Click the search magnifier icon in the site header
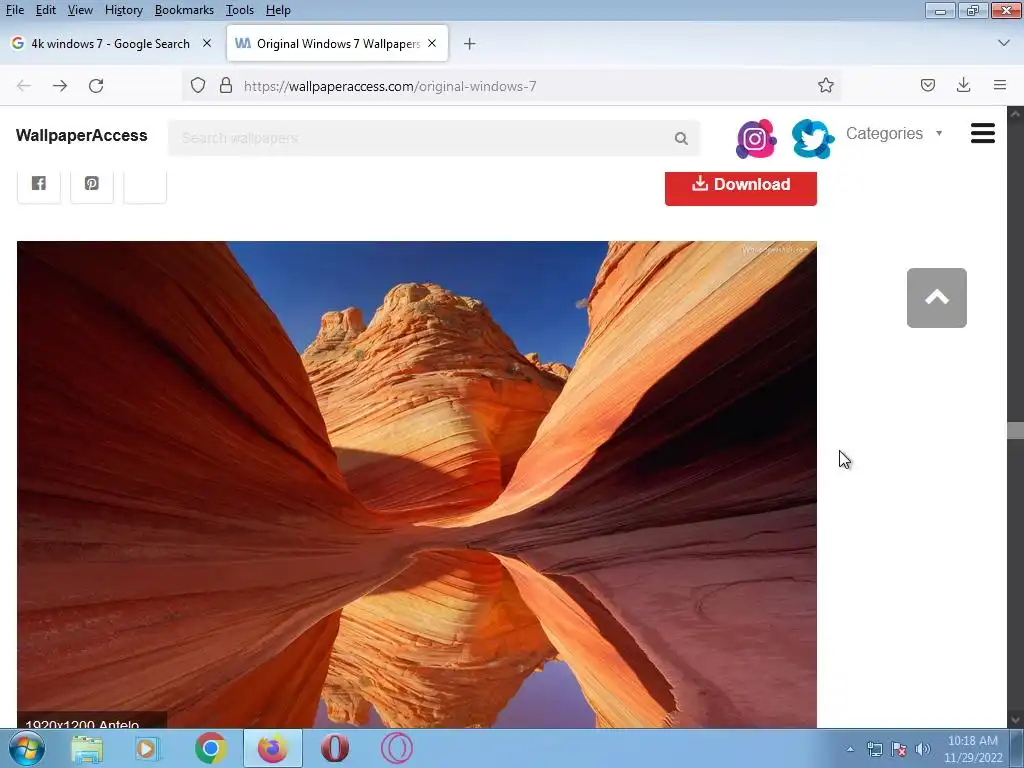 [x=681, y=138]
